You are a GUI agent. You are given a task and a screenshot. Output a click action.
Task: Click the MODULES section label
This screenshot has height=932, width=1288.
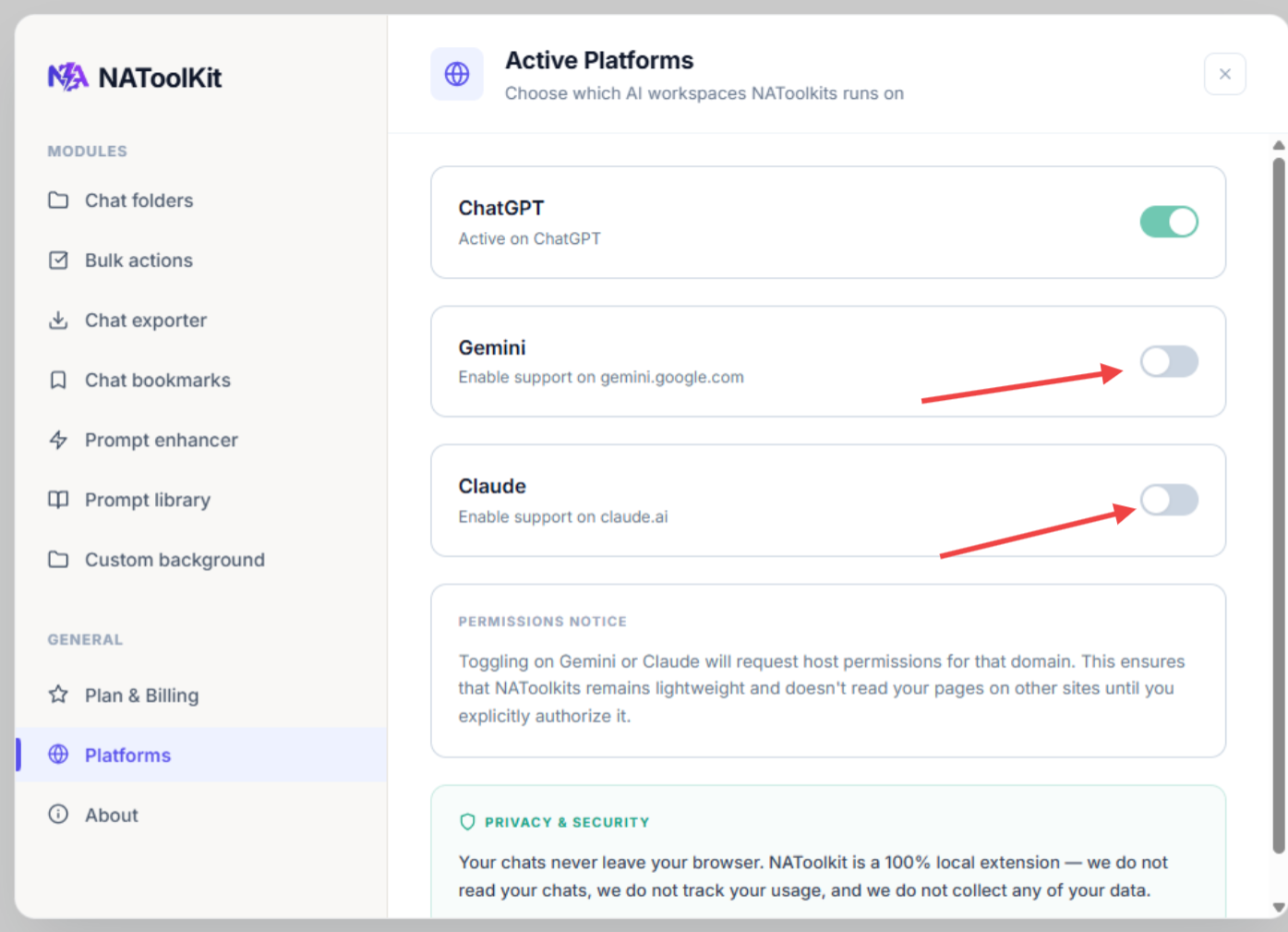(88, 151)
